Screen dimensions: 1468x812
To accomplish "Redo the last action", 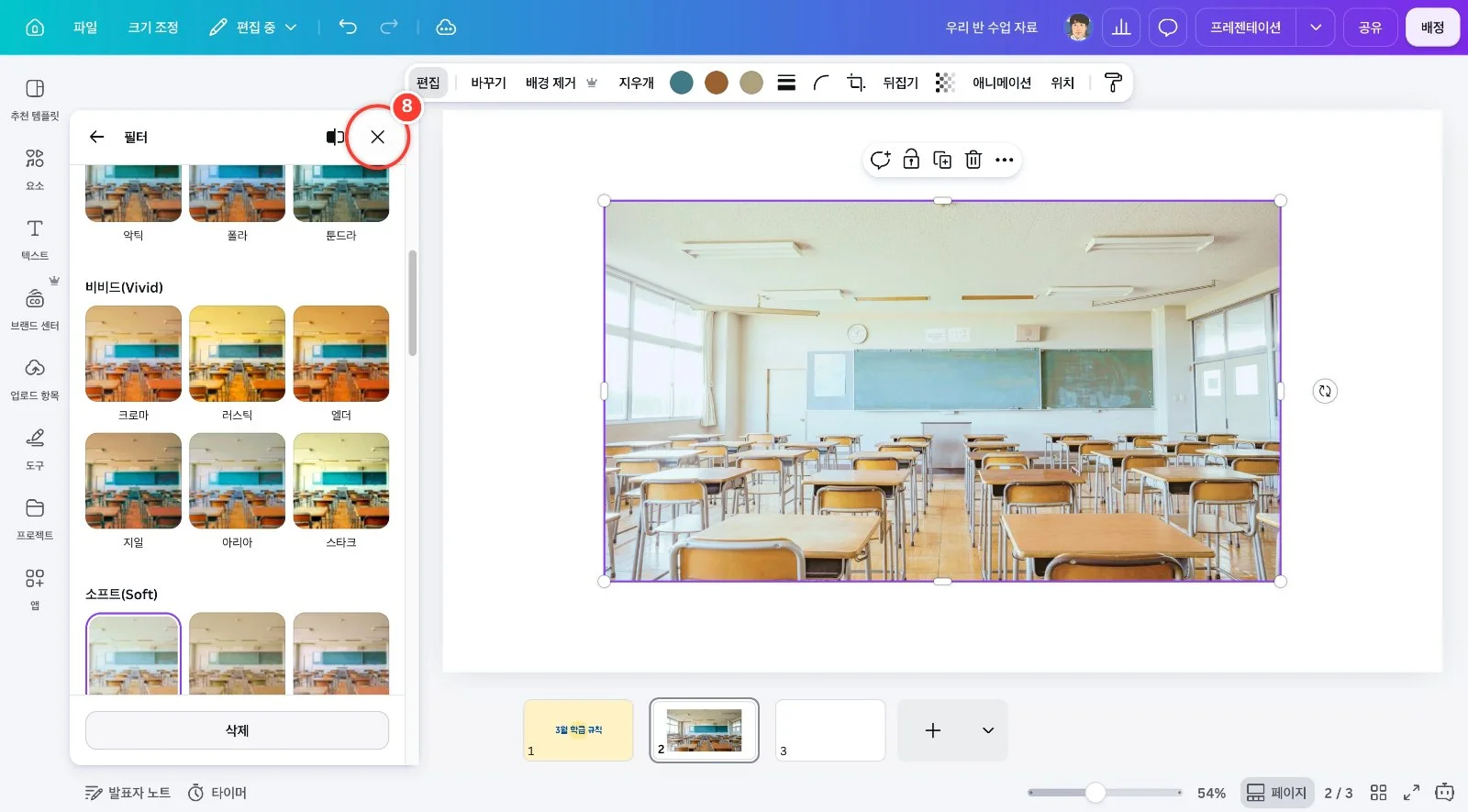I will (x=389, y=28).
